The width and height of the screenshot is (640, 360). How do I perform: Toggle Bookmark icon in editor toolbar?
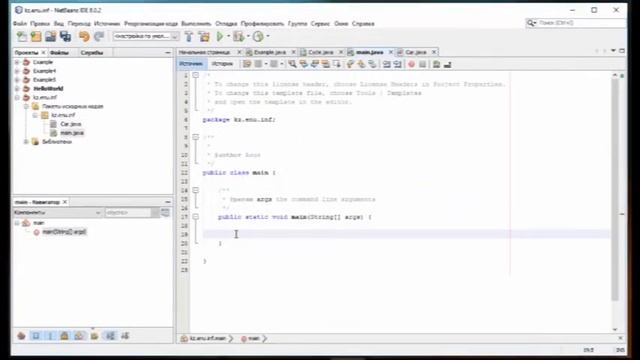(x=372, y=64)
